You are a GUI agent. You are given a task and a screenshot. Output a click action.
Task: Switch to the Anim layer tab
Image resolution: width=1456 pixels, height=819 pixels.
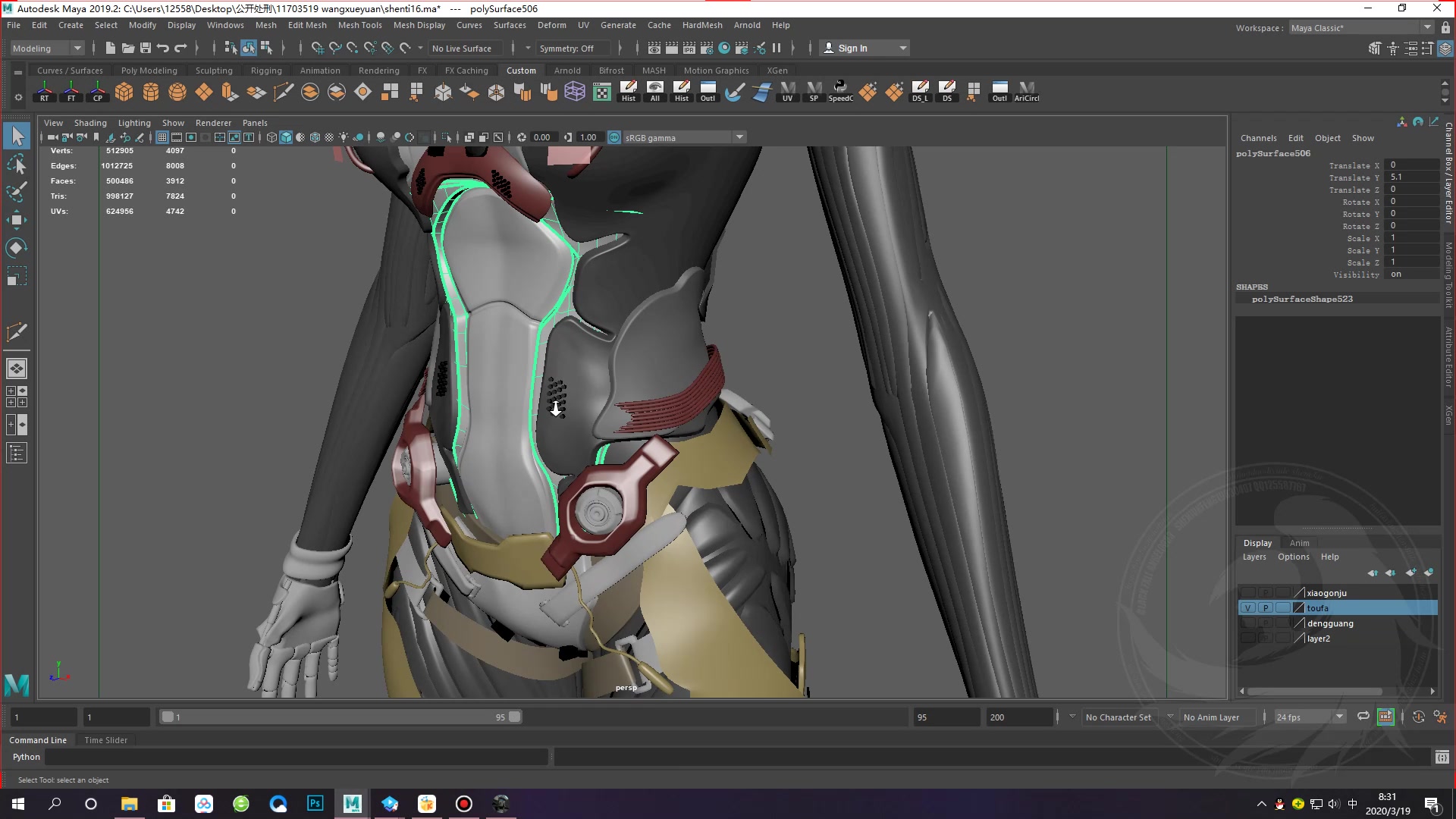coord(1299,543)
